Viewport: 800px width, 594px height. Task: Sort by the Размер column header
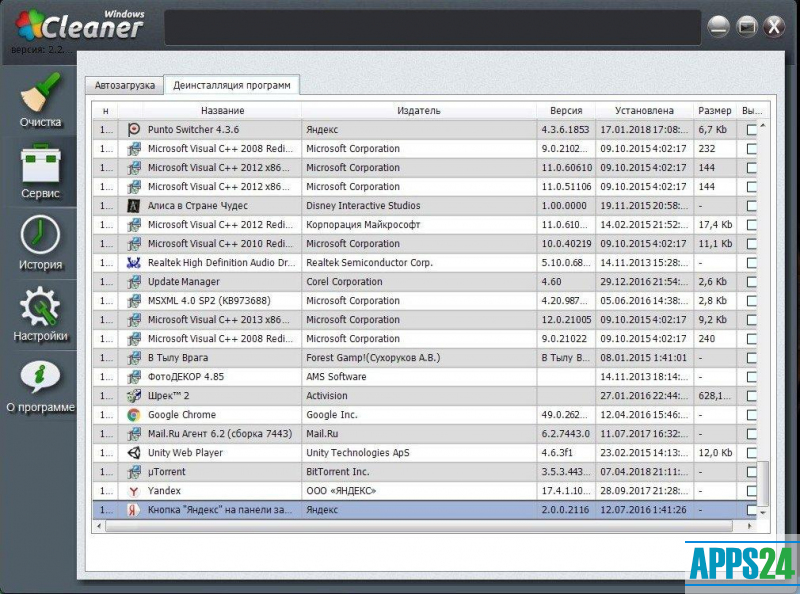coord(715,110)
